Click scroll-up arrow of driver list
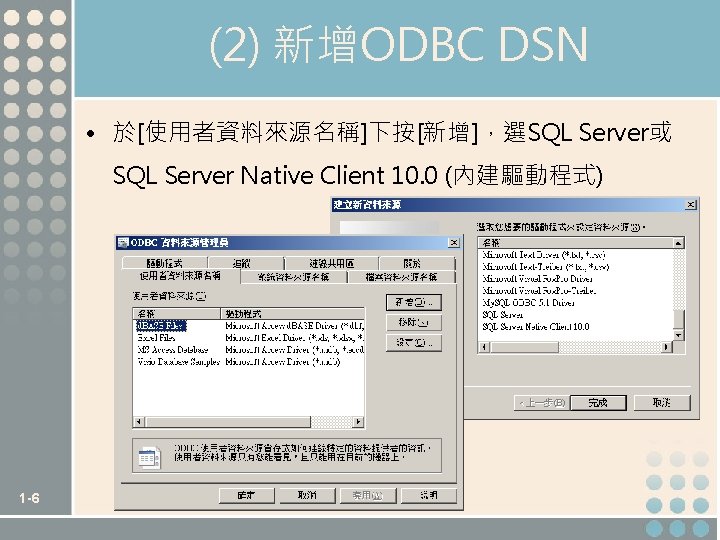 click(x=679, y=243)
